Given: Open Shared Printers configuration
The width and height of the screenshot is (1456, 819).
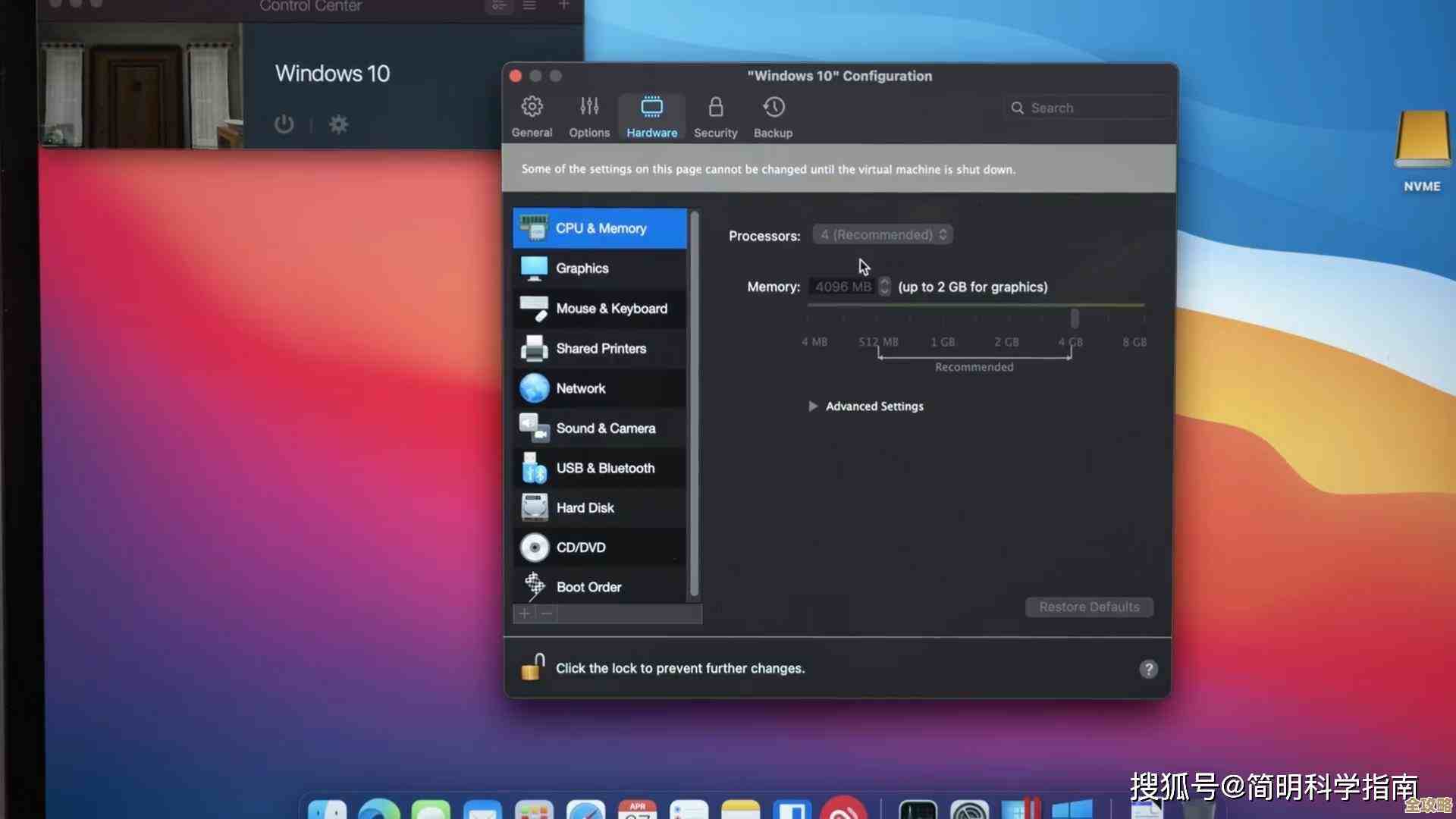Looking at the screenshot, I should pyautogui.click(x=601, y=348).
